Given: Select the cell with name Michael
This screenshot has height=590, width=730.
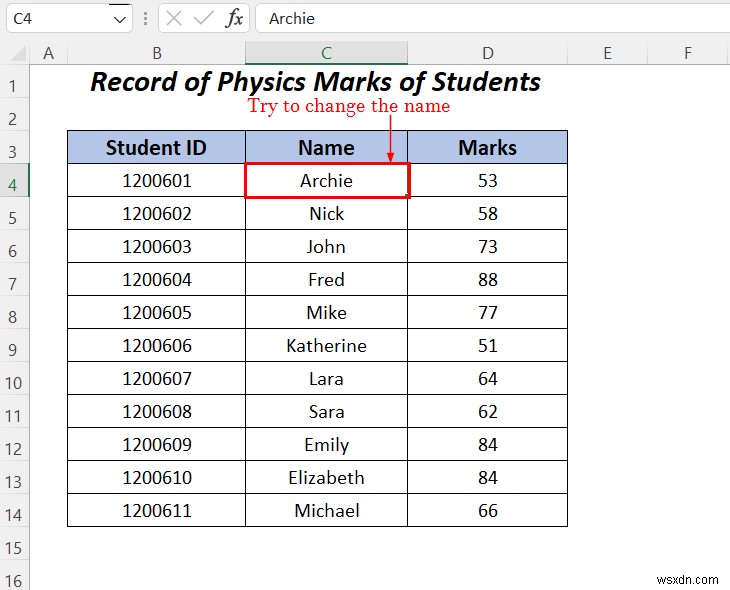Looking at the screenshot, I should (326, 510).
